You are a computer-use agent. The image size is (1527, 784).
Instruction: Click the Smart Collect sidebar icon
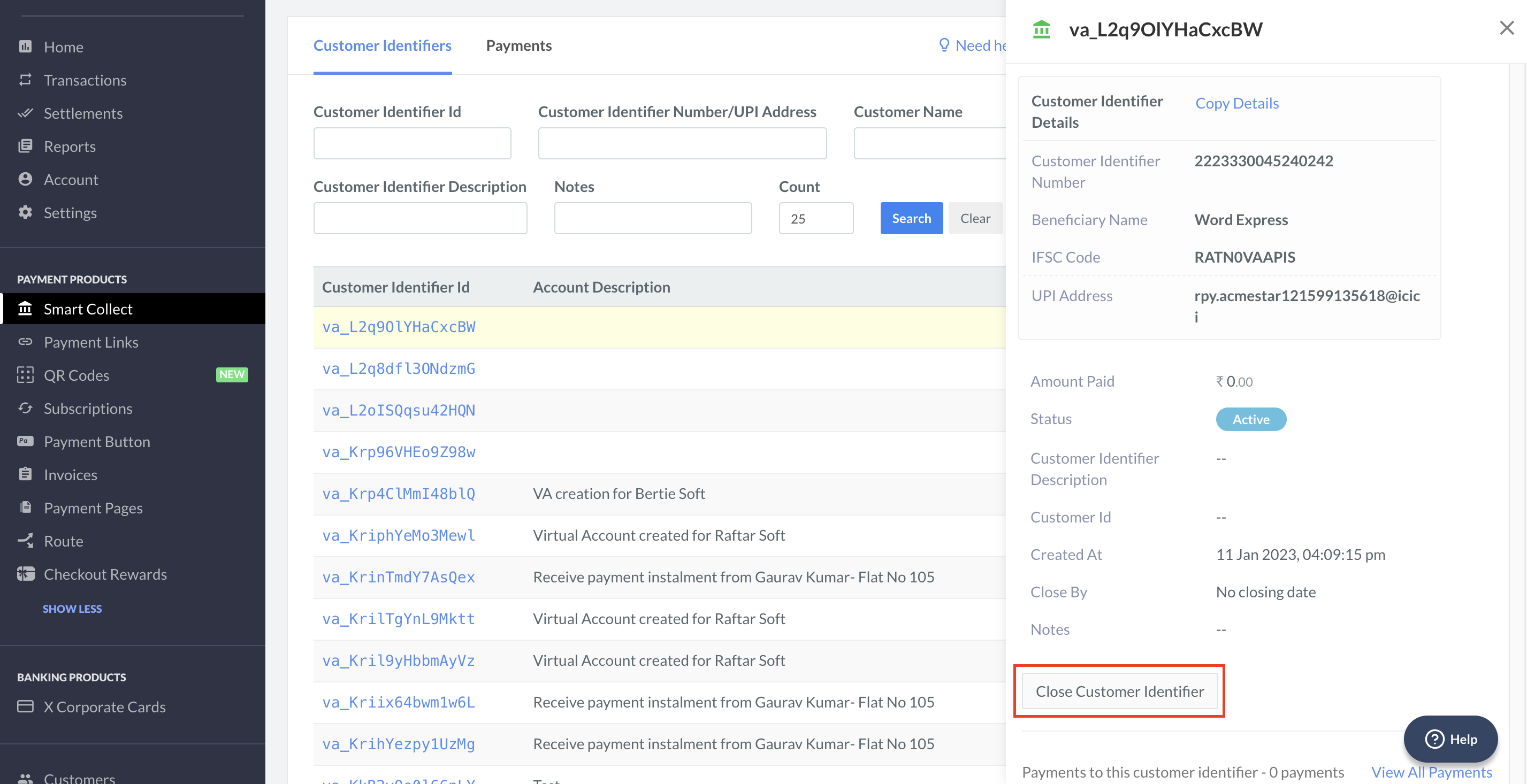(27, 308)
